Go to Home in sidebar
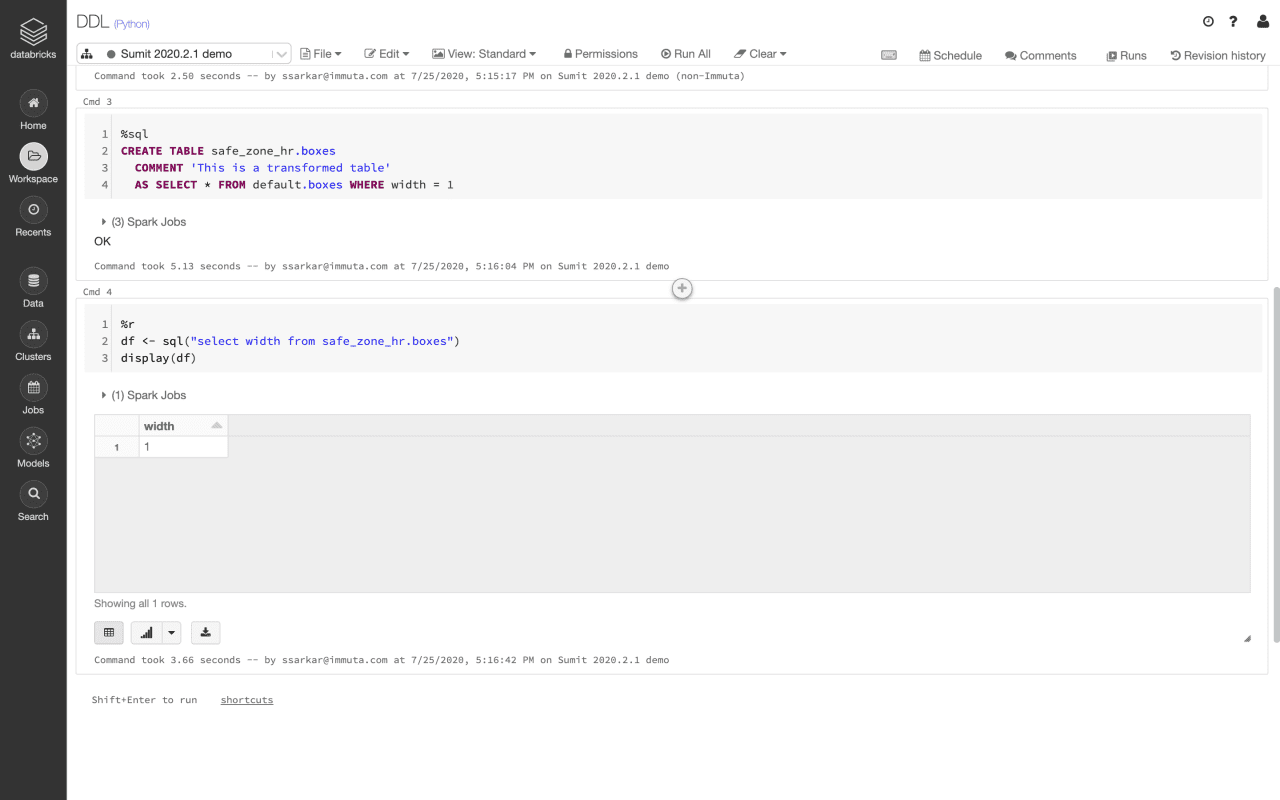Viewport: 1280px width, 800px height. point(33,110)
